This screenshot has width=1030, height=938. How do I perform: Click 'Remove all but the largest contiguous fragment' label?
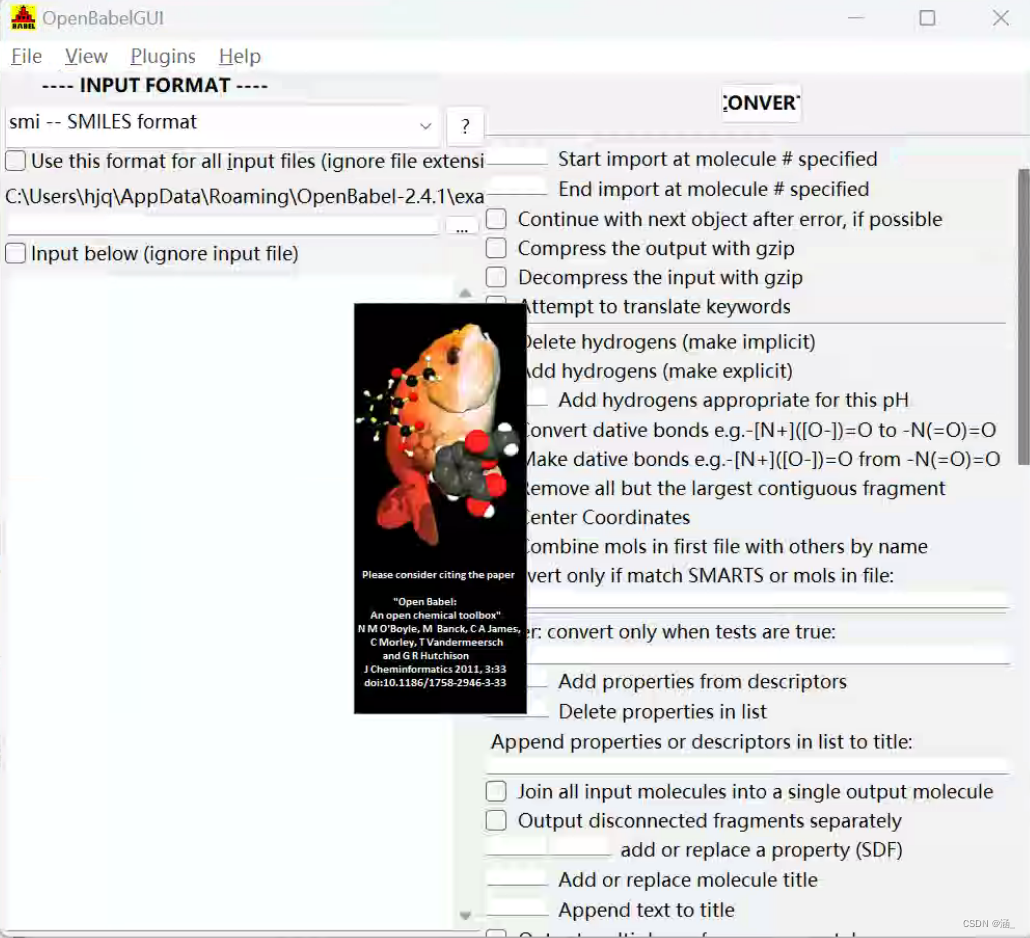pyautogui.click(x=735, y=488)
